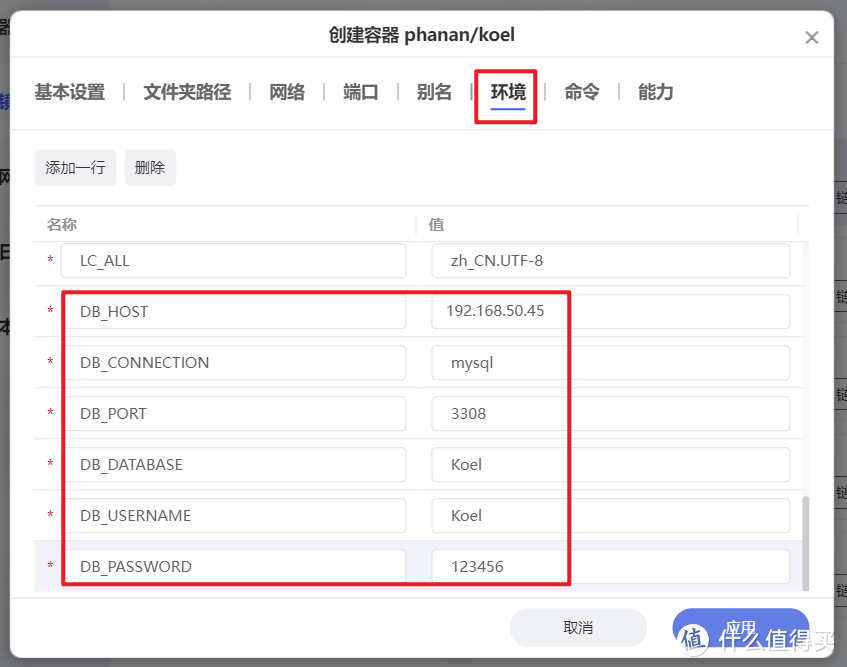Open the 文件夹路径 tab
847x667 pixels.
point(186,91)
